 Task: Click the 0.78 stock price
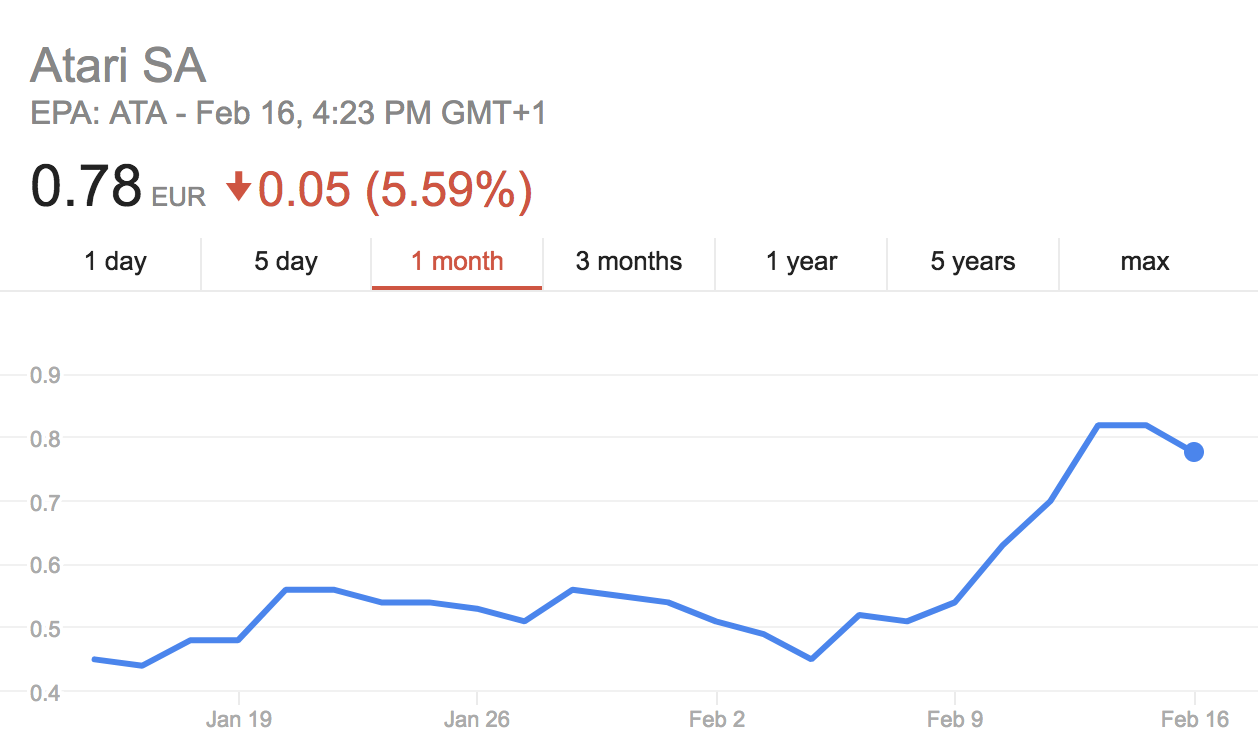(x=86, y=187)
